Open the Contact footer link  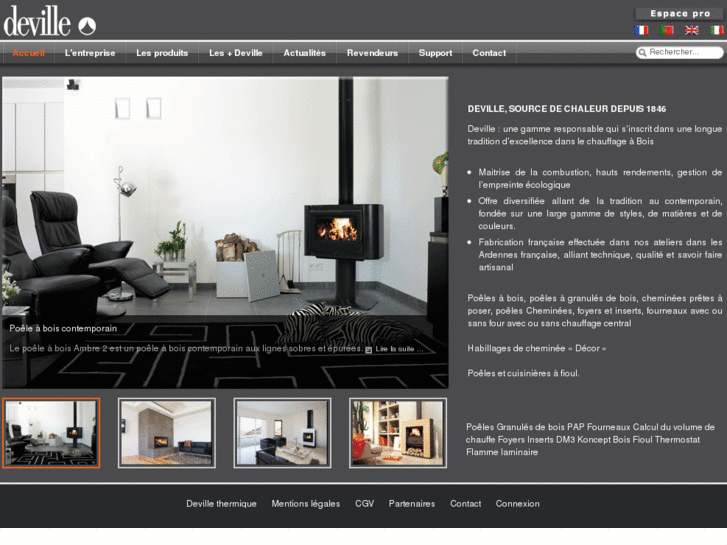pos(466,504)
